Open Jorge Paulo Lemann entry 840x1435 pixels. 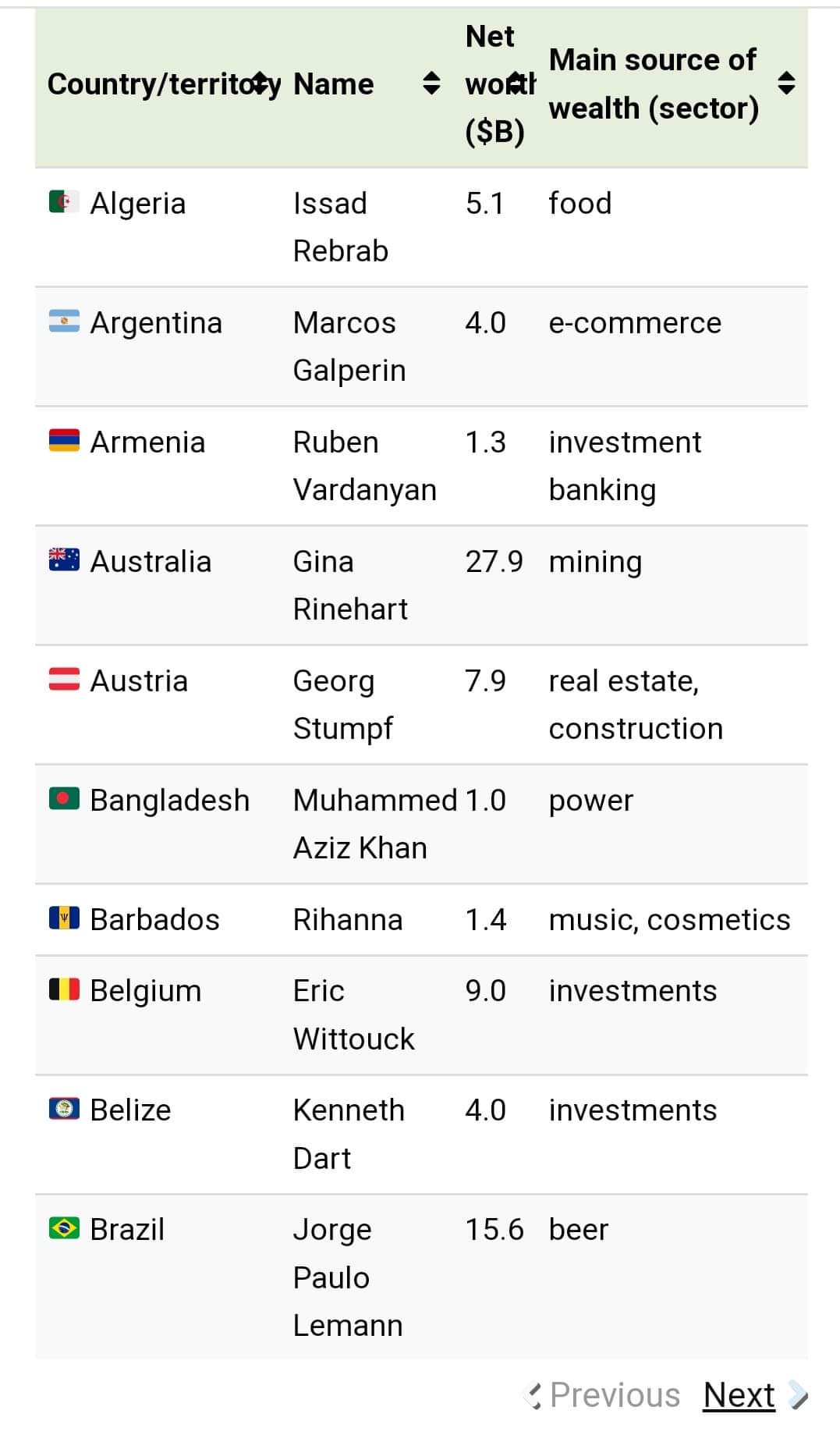[x=348, y=1277]
